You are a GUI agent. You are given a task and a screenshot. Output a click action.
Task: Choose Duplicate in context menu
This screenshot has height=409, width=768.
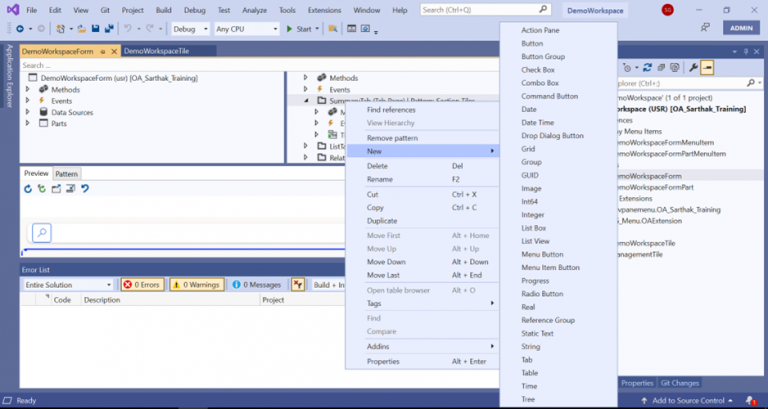tap(382, 221)
